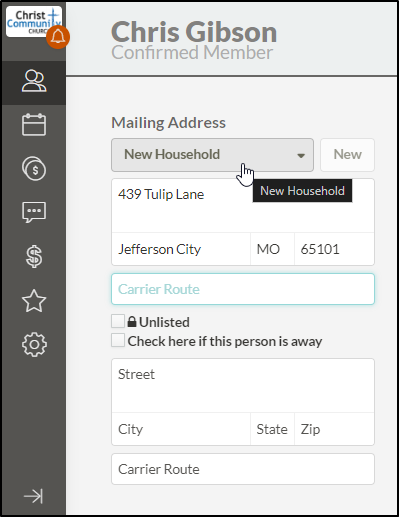The width and height of the screenshot is (399, 517).
Task: Open the Giving coins icon in sidebar
Action: pyautogui.click(x=34, y=169)
